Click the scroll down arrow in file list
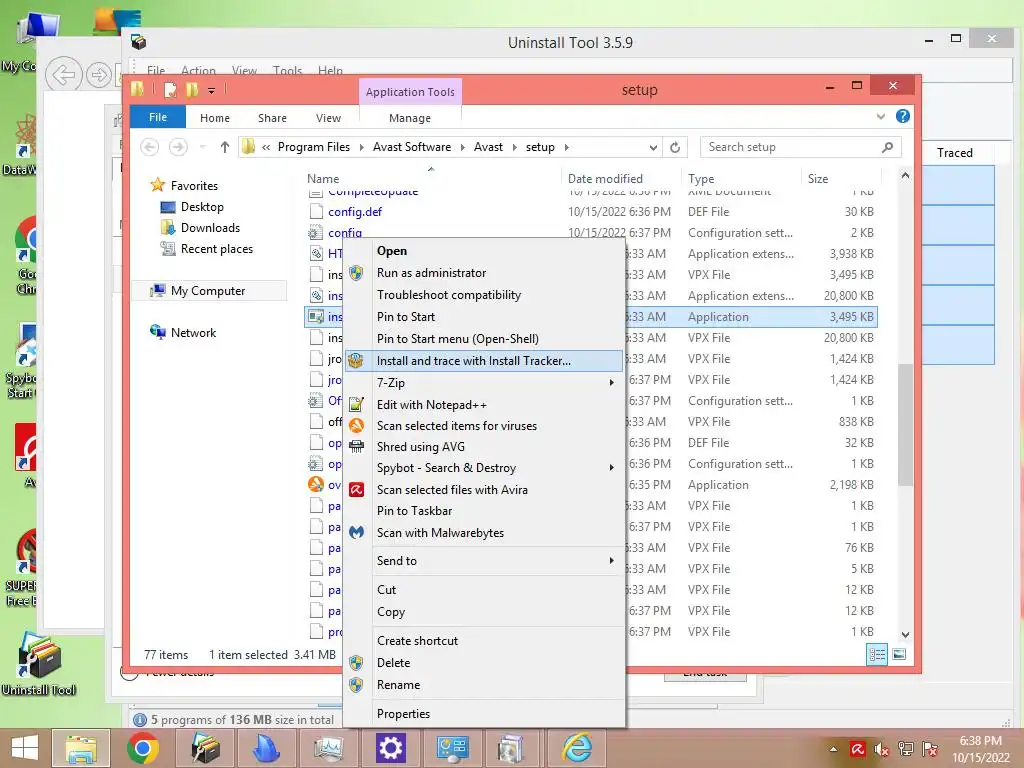The image size is (1024, 768). click(905, 634)
